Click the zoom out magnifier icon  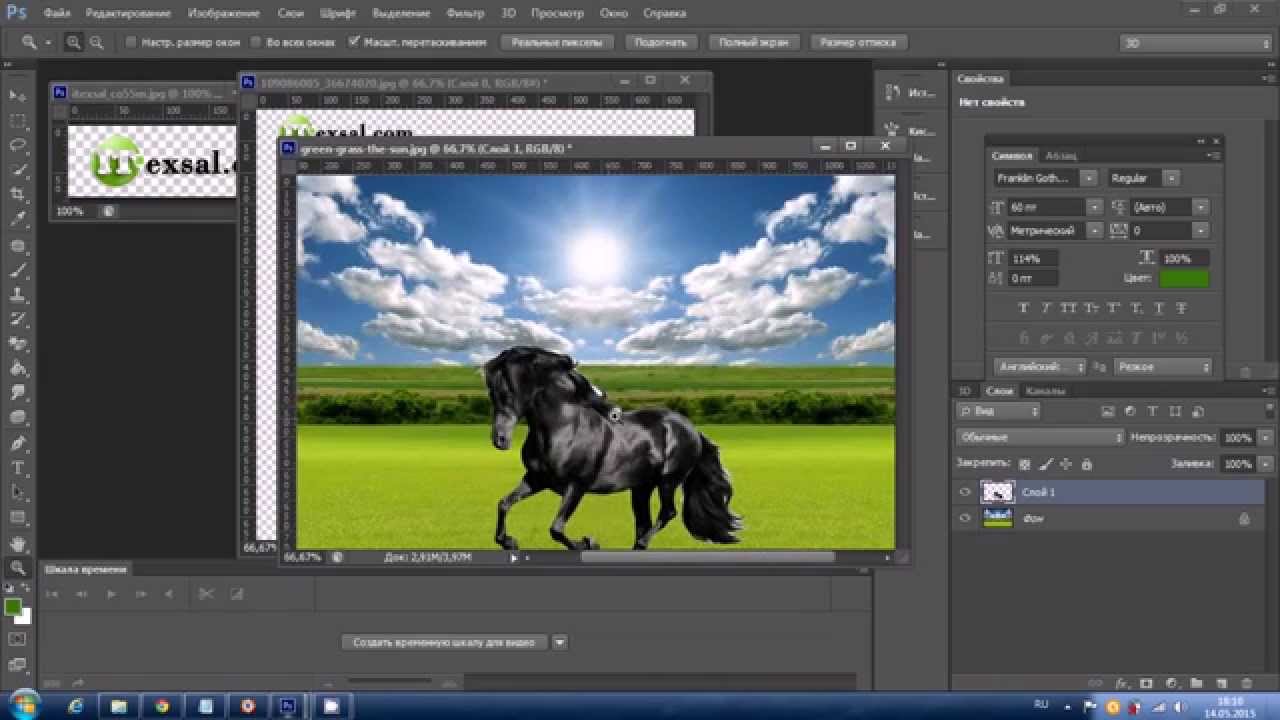[97, 43]
